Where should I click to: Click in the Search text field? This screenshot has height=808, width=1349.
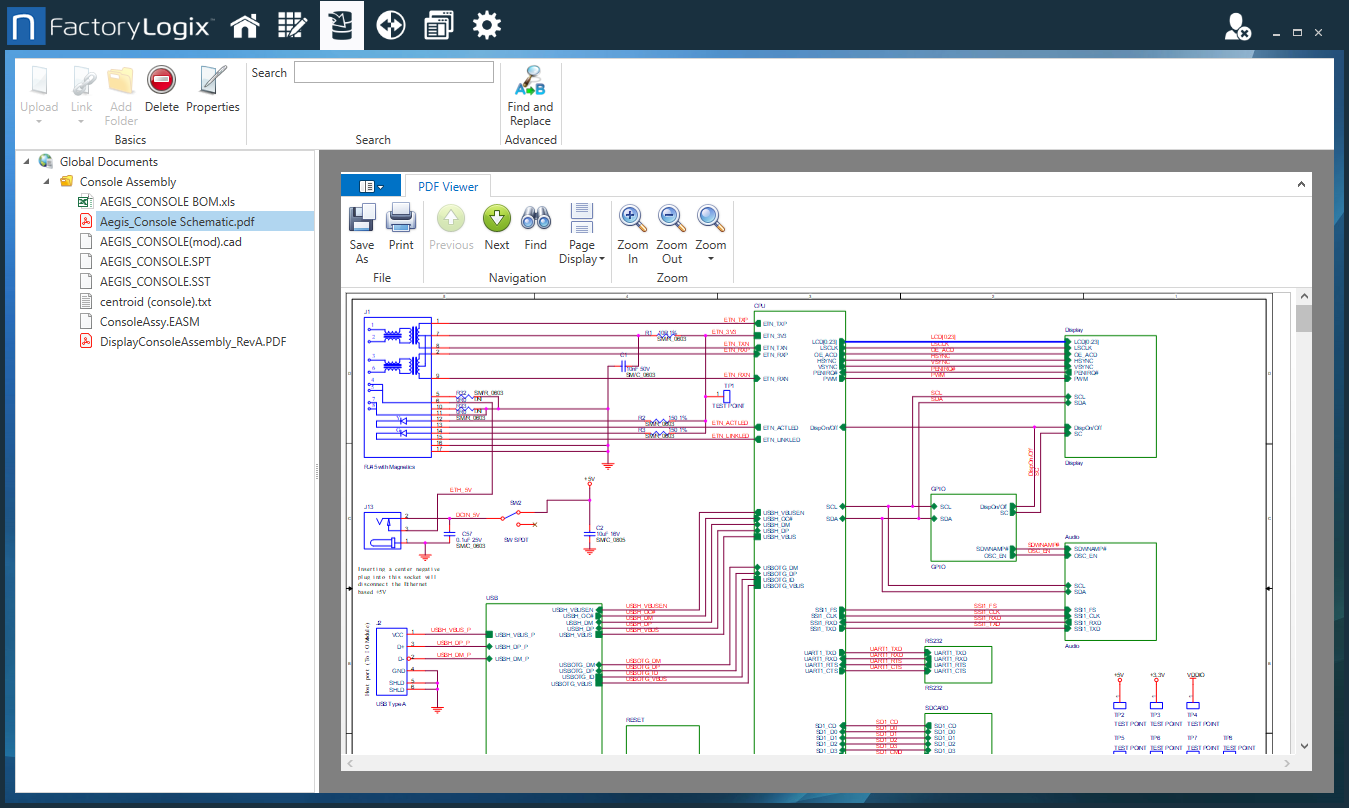393,72
